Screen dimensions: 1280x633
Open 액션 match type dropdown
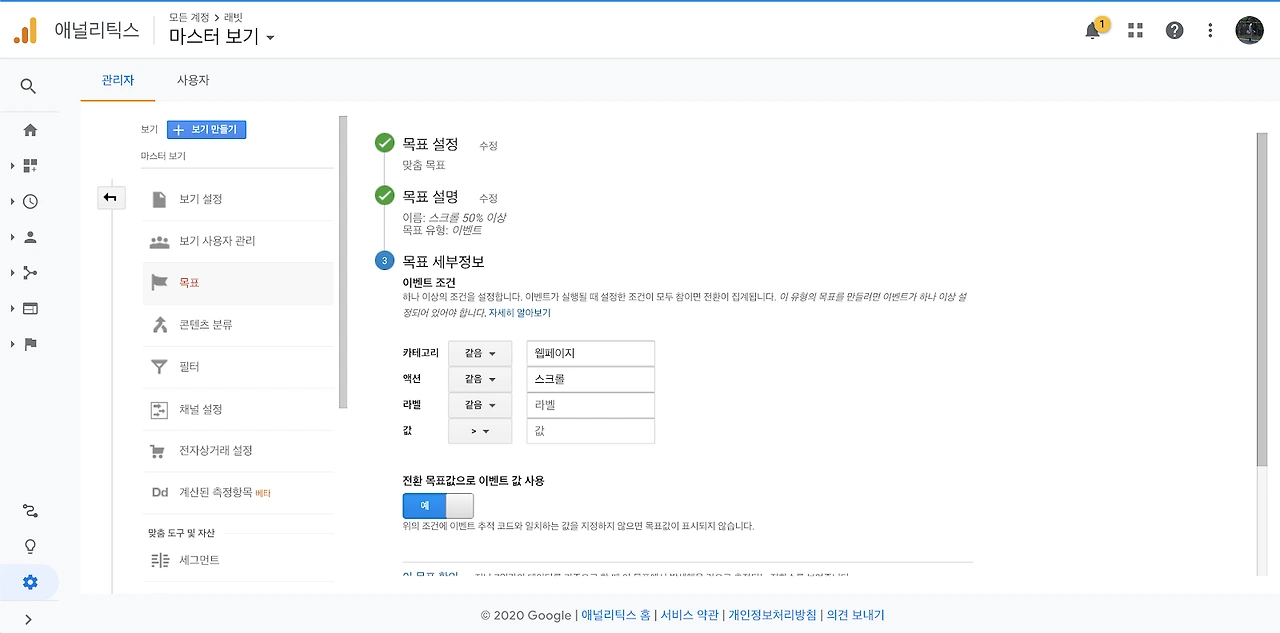(480, 379)
